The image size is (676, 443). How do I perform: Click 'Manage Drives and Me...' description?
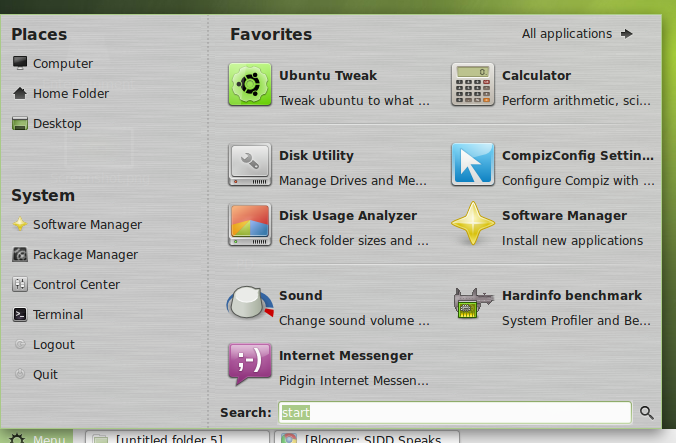click(353, 181)
